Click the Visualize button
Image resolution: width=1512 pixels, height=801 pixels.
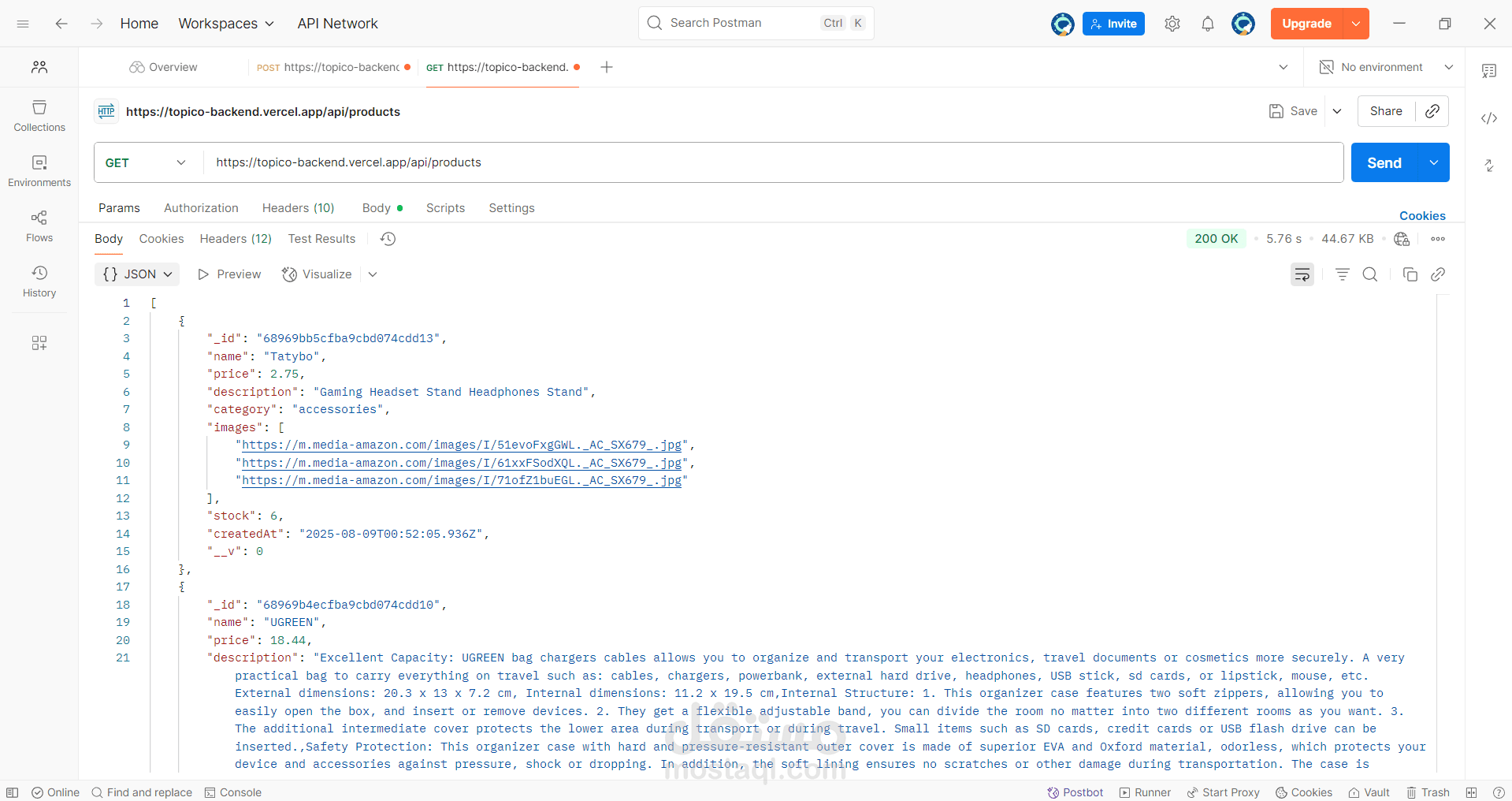(317, 274)
